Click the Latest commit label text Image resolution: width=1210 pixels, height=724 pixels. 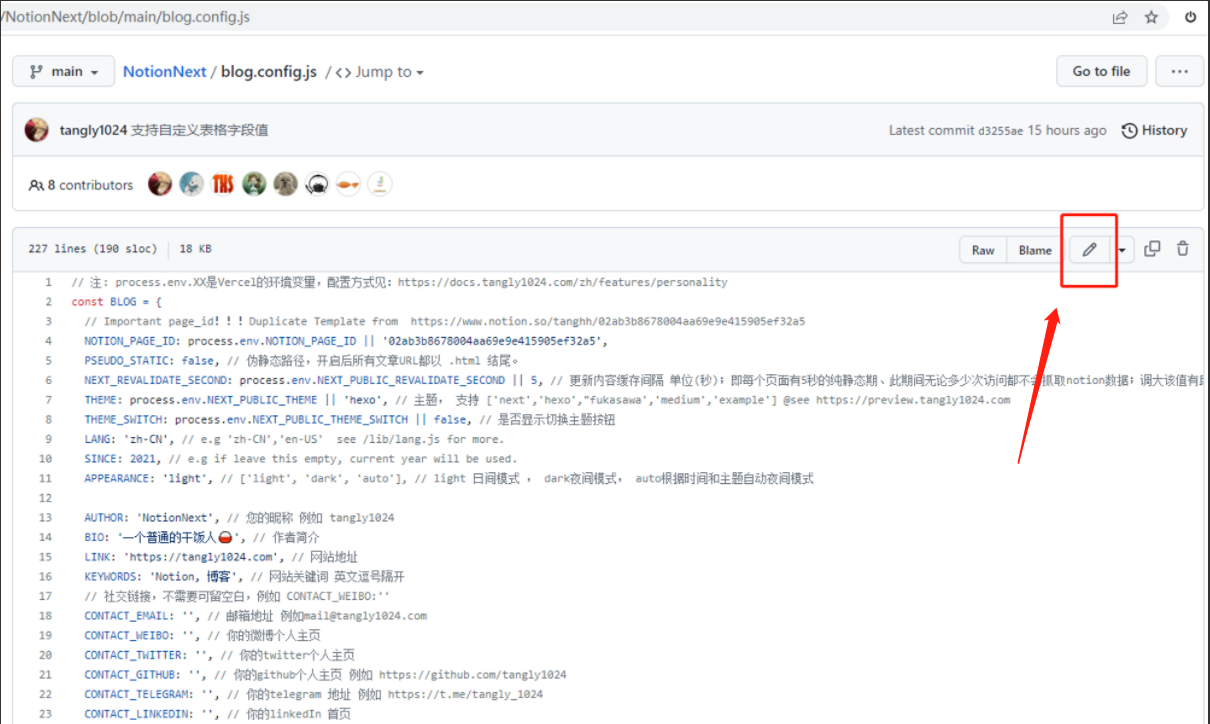(931, 130)
